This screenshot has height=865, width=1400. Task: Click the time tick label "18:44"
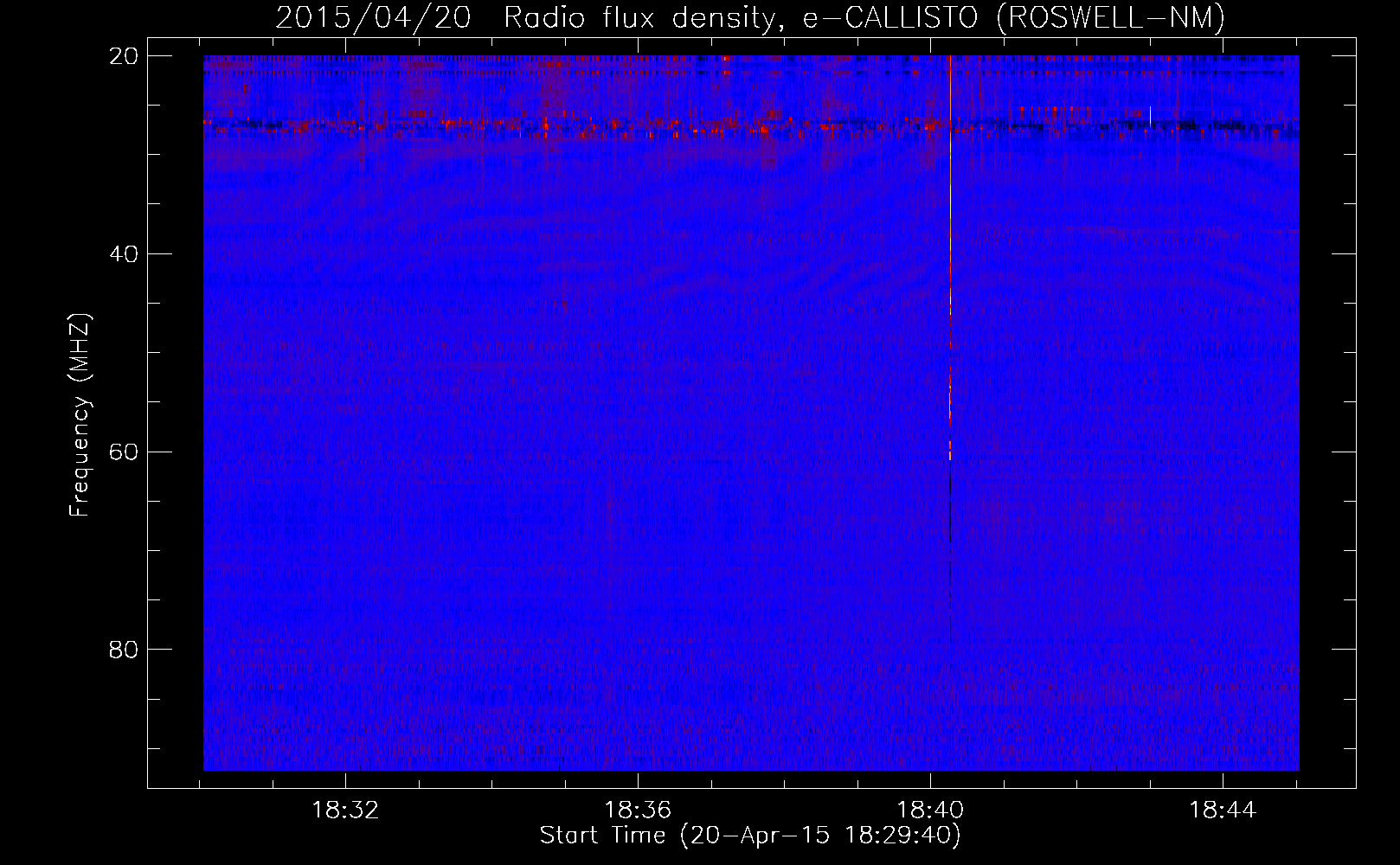click(x=1223, y=811)
